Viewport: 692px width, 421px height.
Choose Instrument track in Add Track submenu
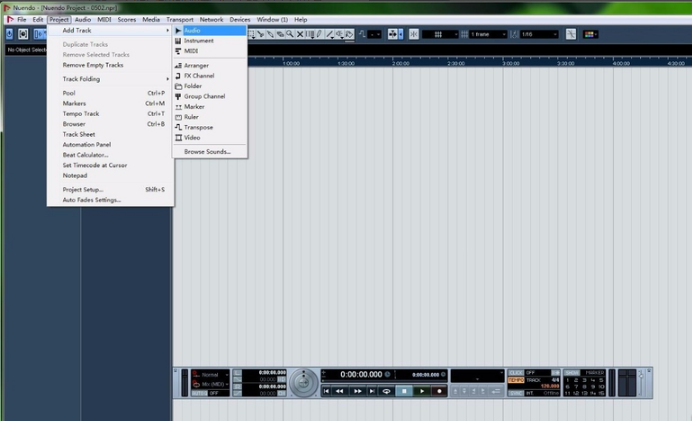(x=198, y=41)
